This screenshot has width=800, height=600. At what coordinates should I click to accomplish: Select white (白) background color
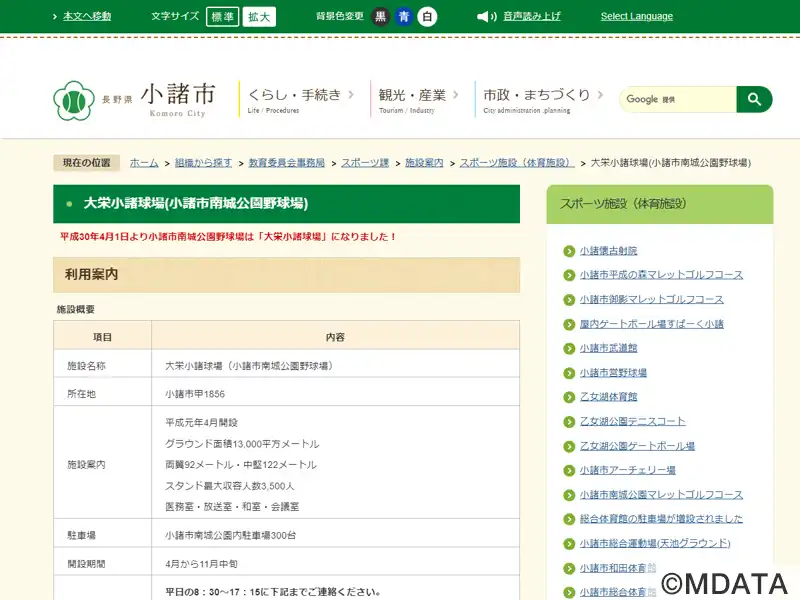(x=427, y=16)
